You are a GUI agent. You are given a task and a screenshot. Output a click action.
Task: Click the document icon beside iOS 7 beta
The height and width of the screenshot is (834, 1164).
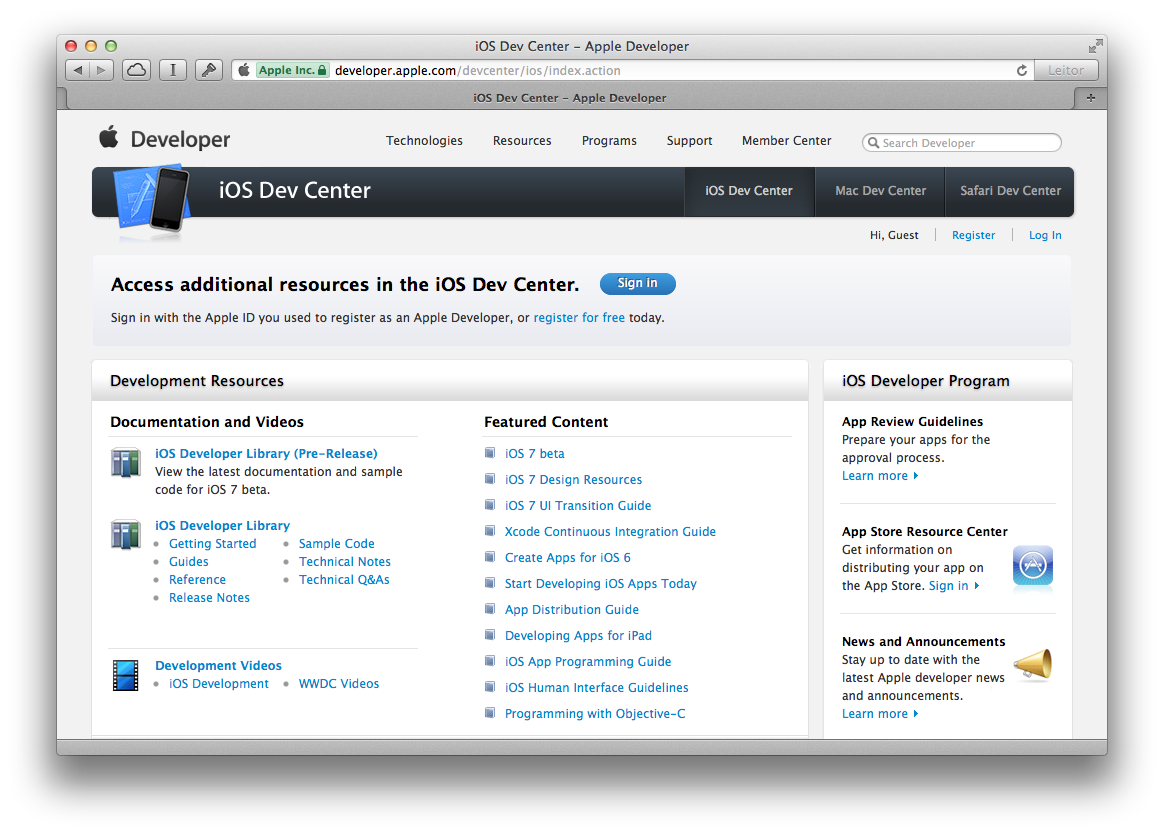pos(490,453)
